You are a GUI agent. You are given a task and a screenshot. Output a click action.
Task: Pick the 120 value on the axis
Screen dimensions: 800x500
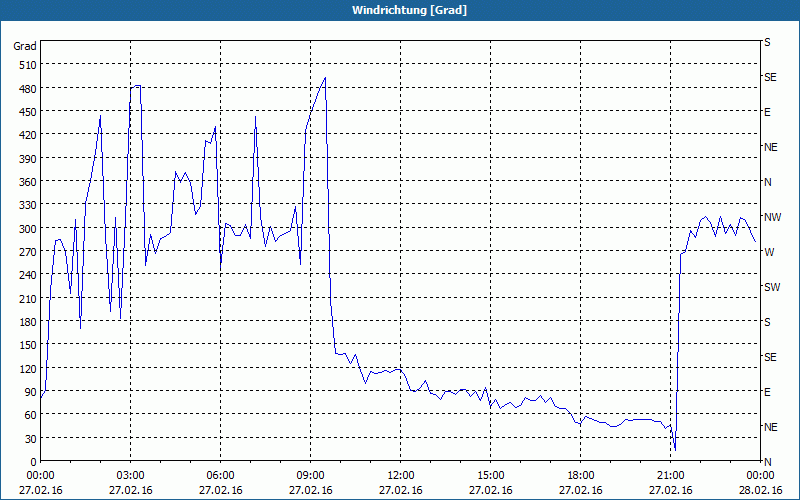[x=28, y=368]
